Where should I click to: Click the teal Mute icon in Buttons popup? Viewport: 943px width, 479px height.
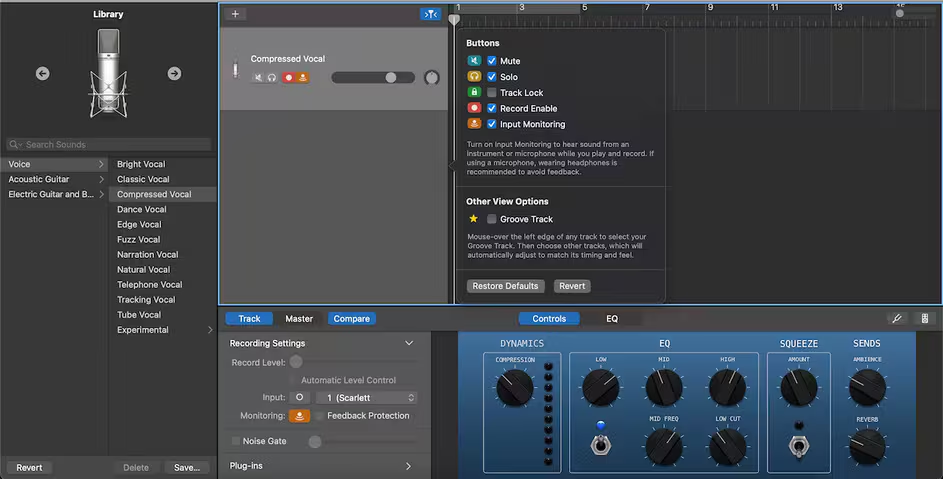474,60
